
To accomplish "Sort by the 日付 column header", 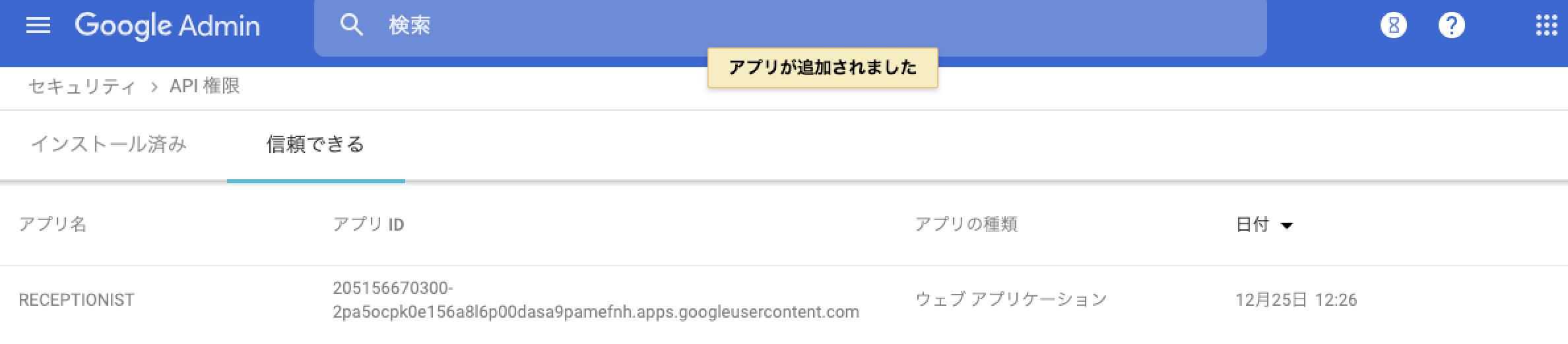I will pos(1252,225).
